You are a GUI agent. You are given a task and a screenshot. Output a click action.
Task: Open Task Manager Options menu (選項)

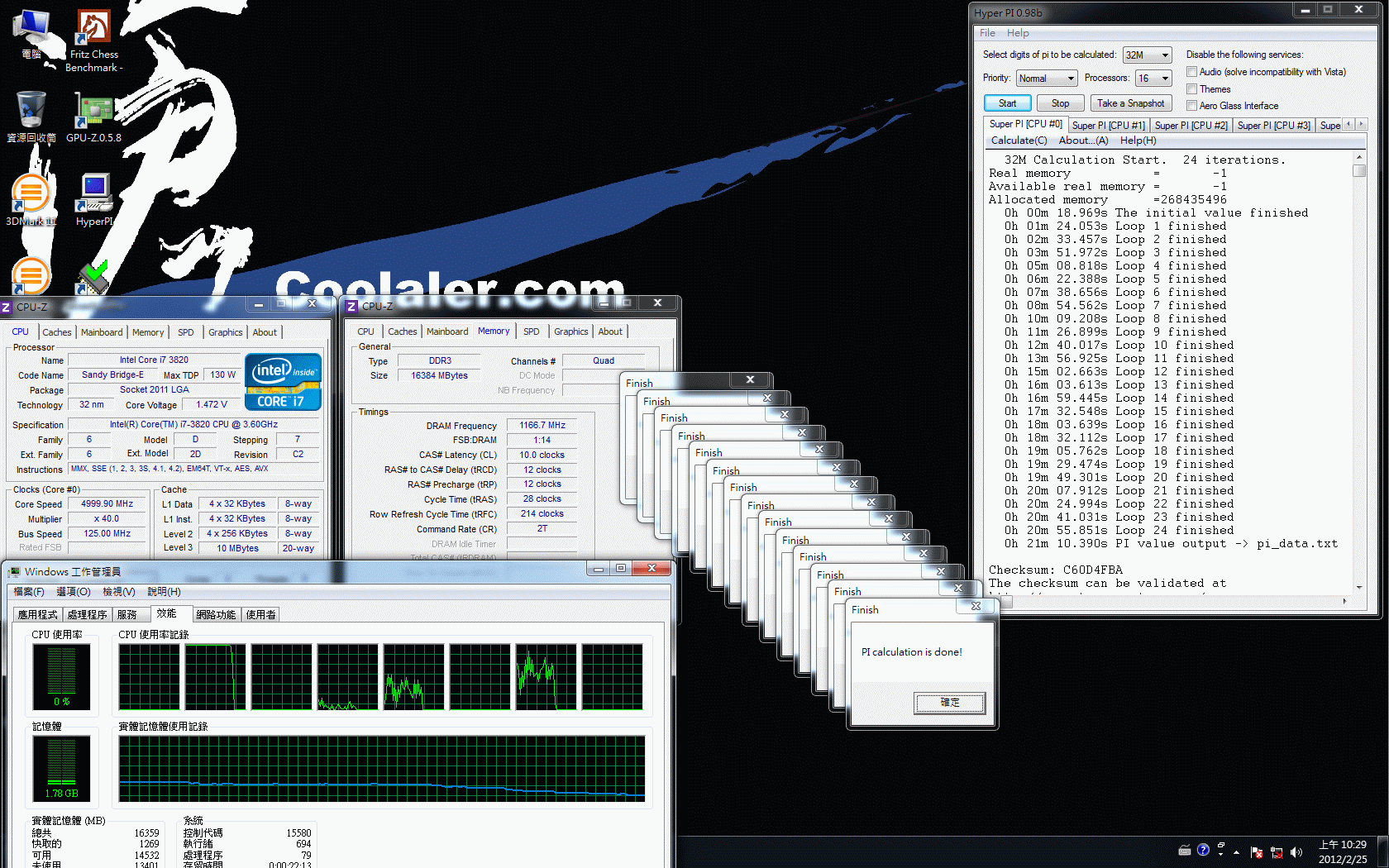click(73, 592)
